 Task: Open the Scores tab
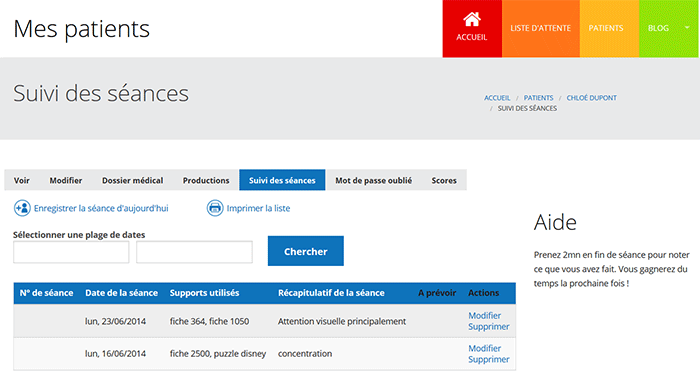(x=444, y=180)
